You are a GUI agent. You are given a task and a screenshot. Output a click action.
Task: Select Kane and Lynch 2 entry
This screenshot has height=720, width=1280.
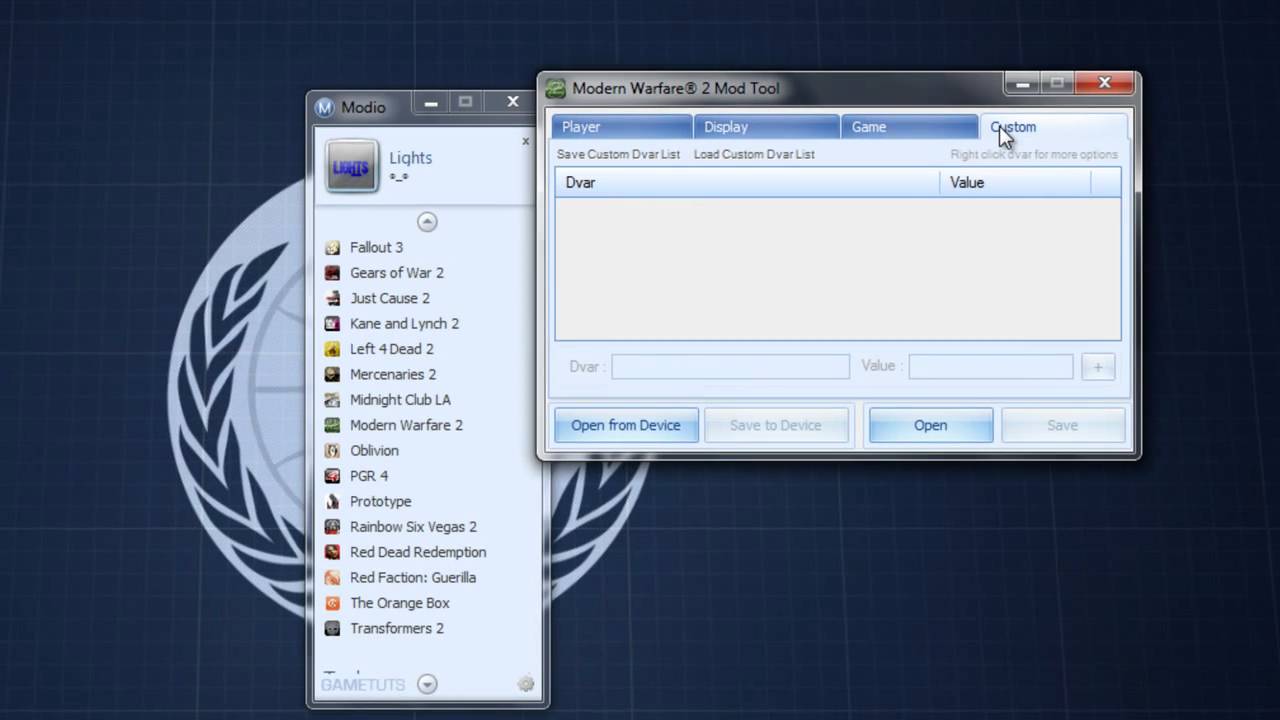pyautogui.click(x=404, y=323)
